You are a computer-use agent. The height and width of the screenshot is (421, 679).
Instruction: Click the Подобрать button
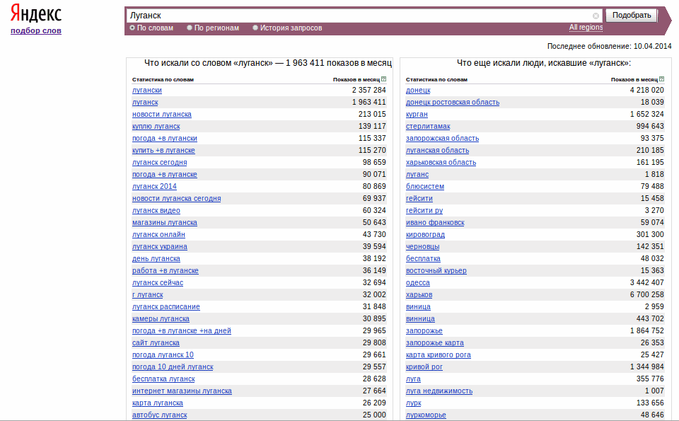631,15
